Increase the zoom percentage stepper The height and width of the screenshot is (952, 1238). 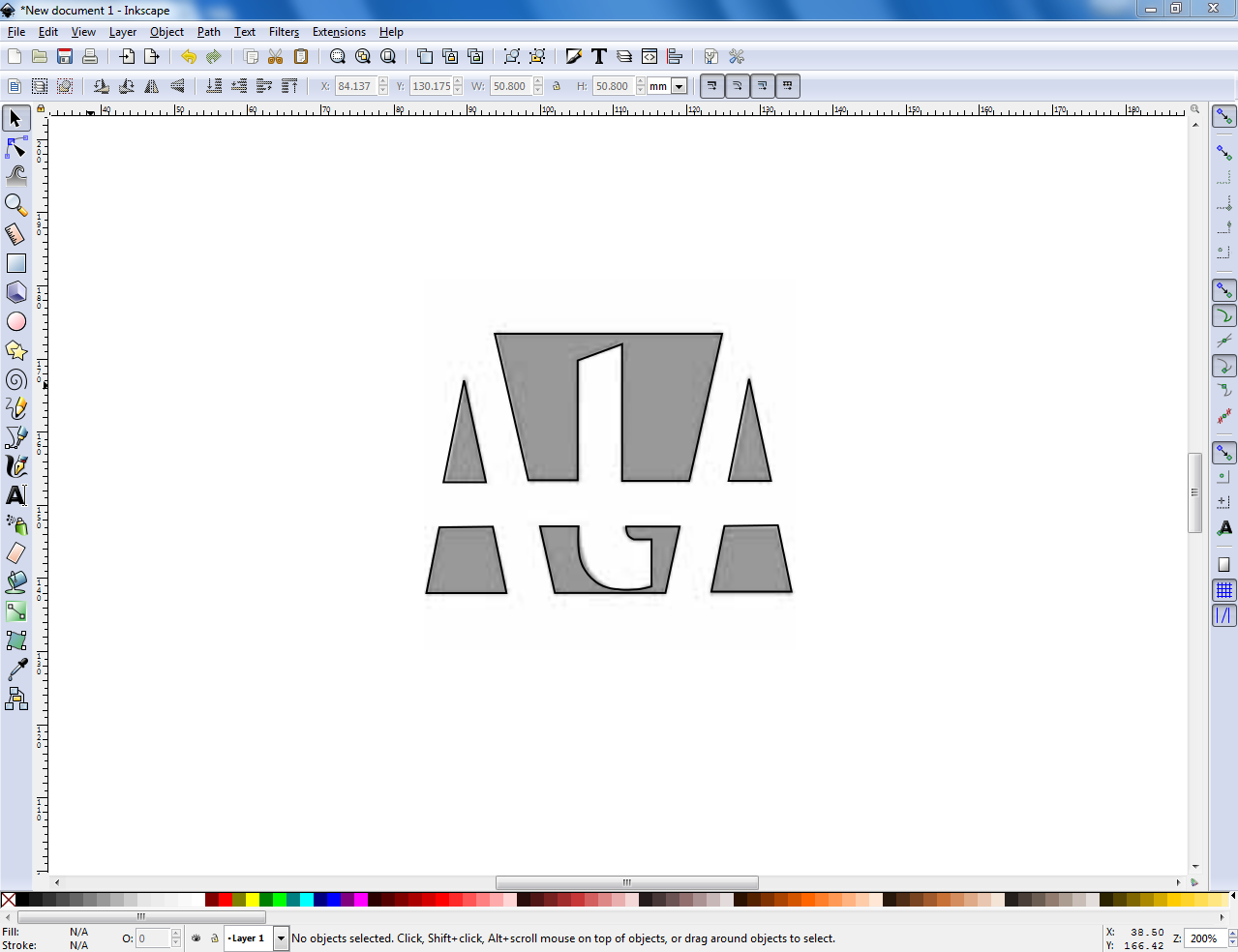pyautogui.click(x=1232, y=935)
